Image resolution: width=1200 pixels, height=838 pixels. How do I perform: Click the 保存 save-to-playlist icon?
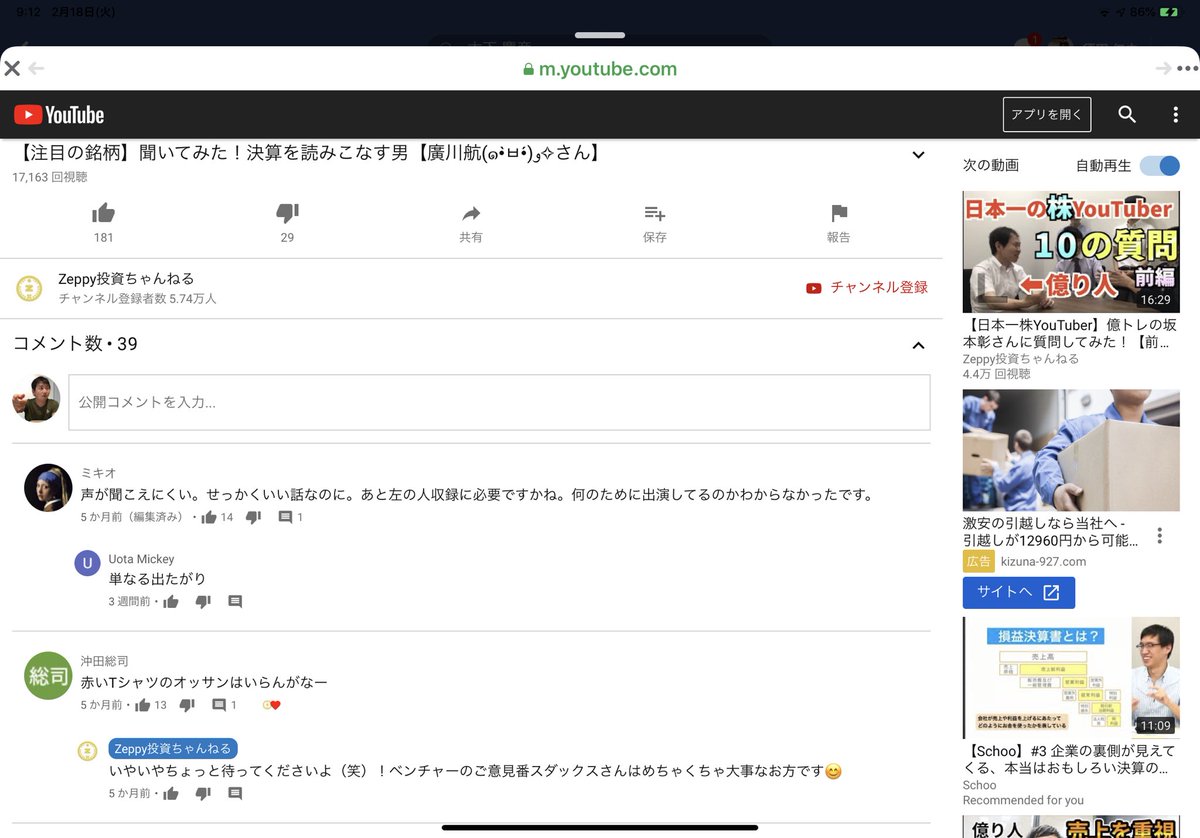(655, 213)
